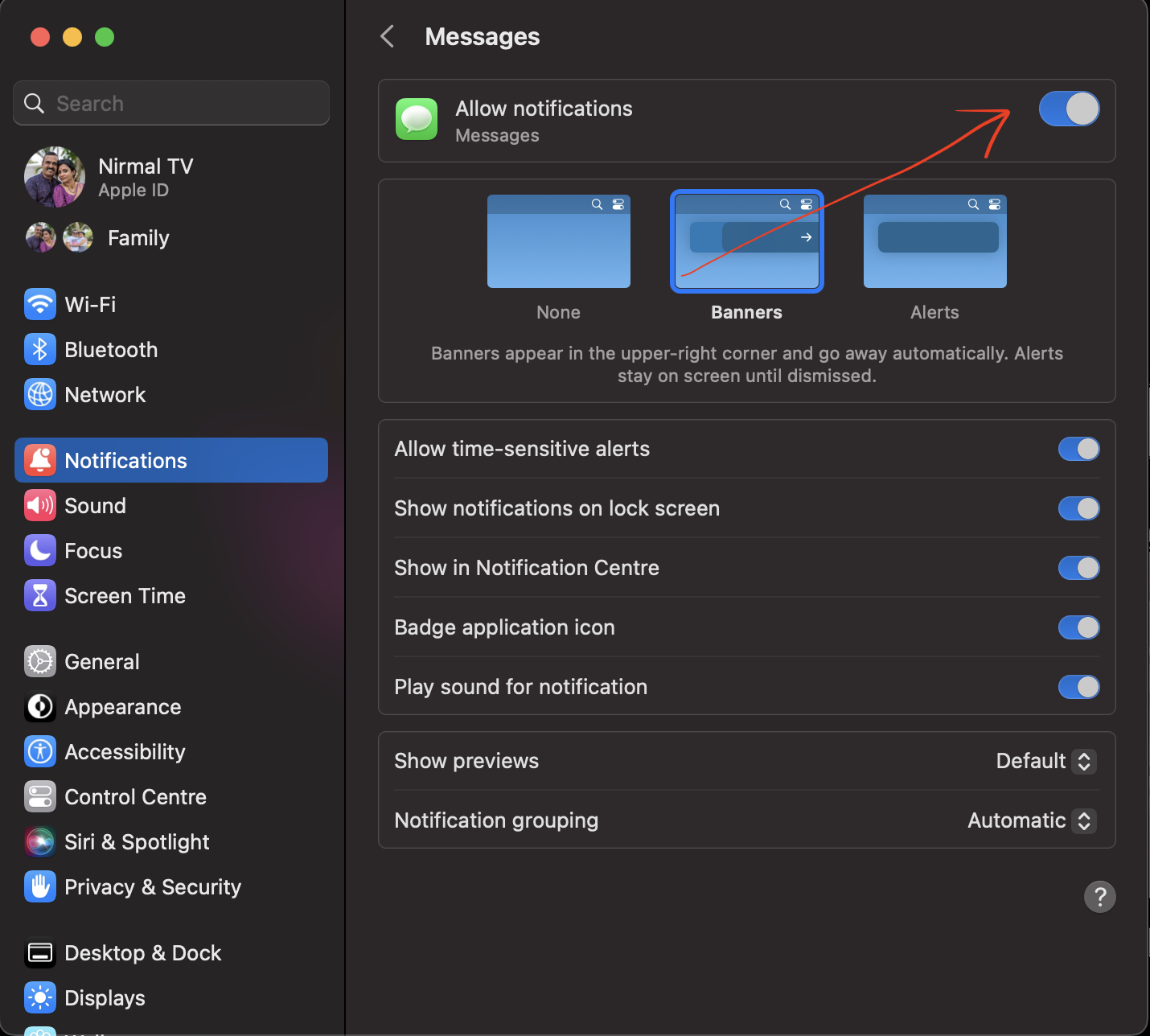1150x1036 pixels.
Task: Open Wi-Fi settings in sidebar
Action: point(171,304)
